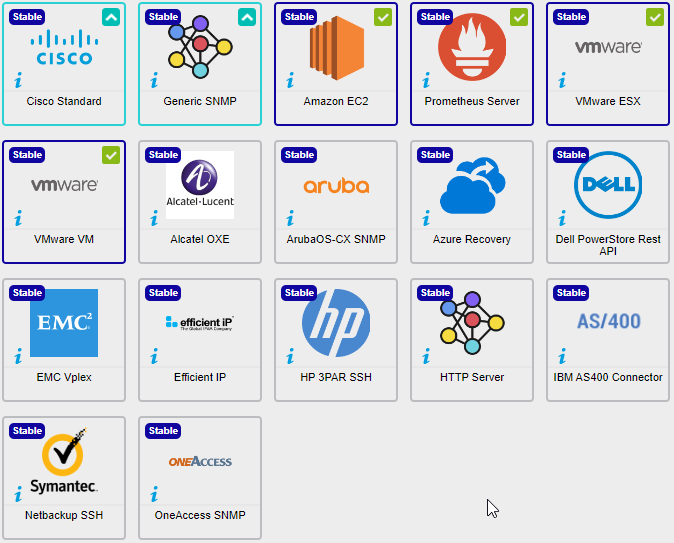Click the Stable badge on Efficient IP card
This screenshot has height=543, width=674.
coord(163,293)
